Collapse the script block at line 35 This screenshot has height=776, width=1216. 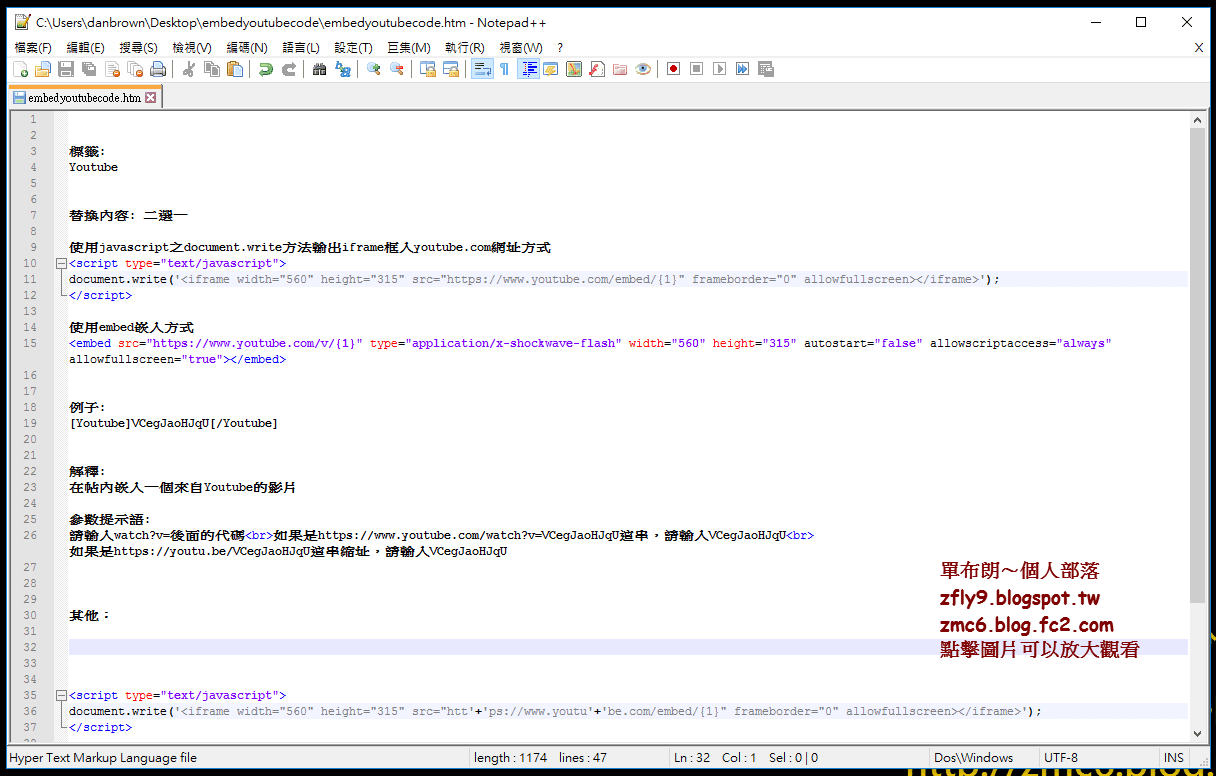[61, 695]
